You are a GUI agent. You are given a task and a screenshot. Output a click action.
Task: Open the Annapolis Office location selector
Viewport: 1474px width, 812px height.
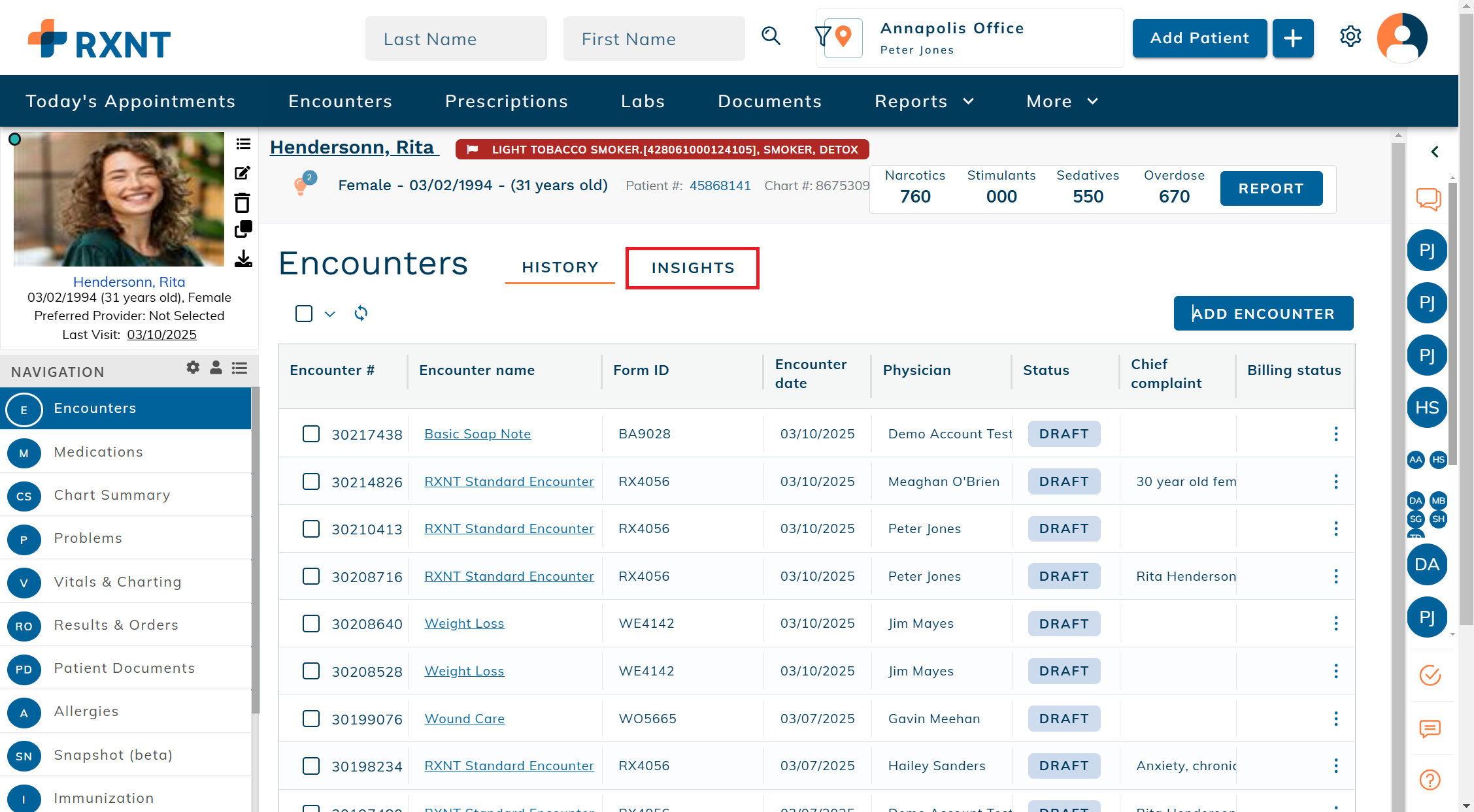click(x=969, y=38)
